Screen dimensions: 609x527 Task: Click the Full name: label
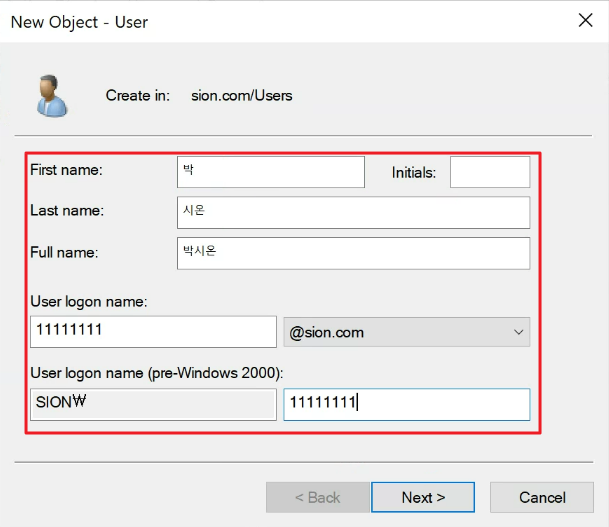[x=64, y=252]
